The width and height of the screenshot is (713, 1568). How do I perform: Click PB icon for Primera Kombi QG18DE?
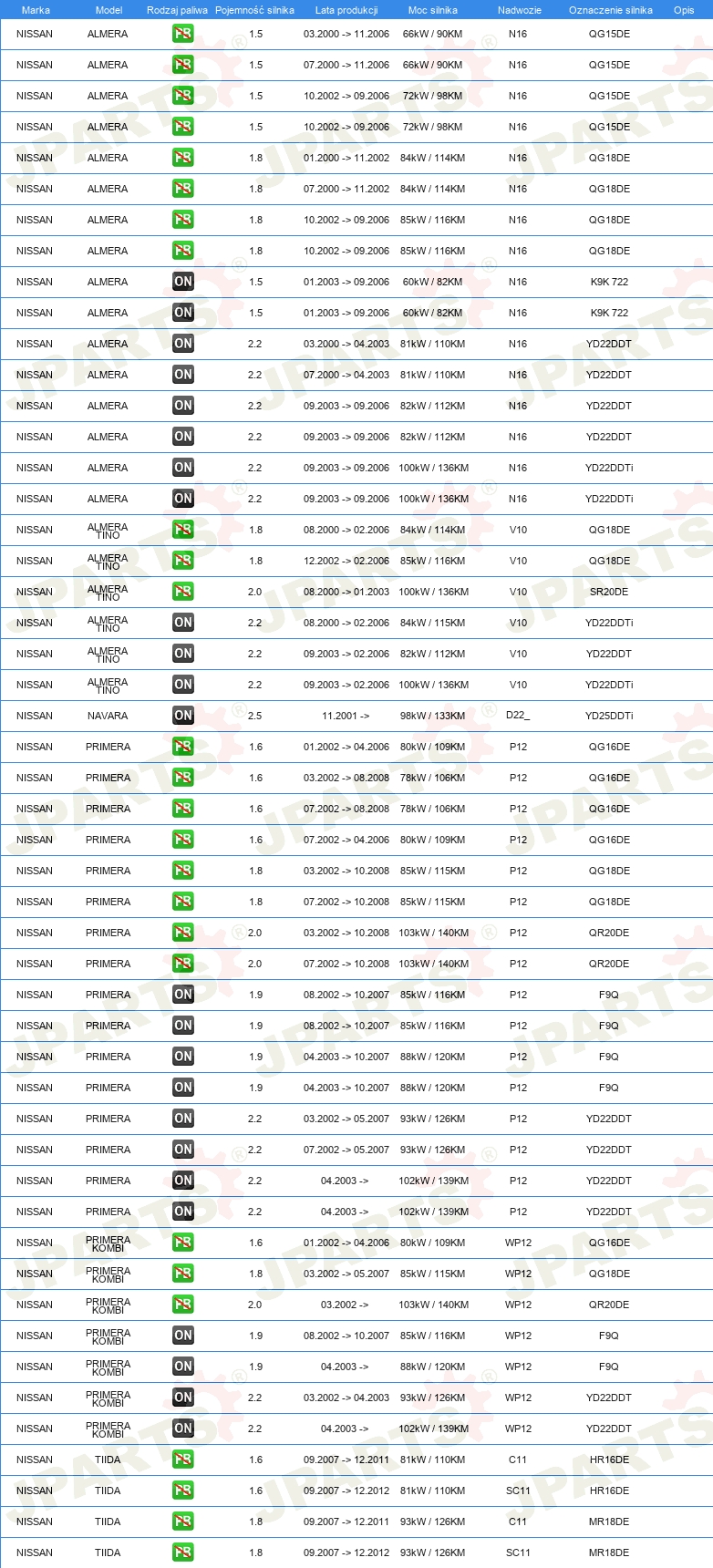(x=183, y=1274)
